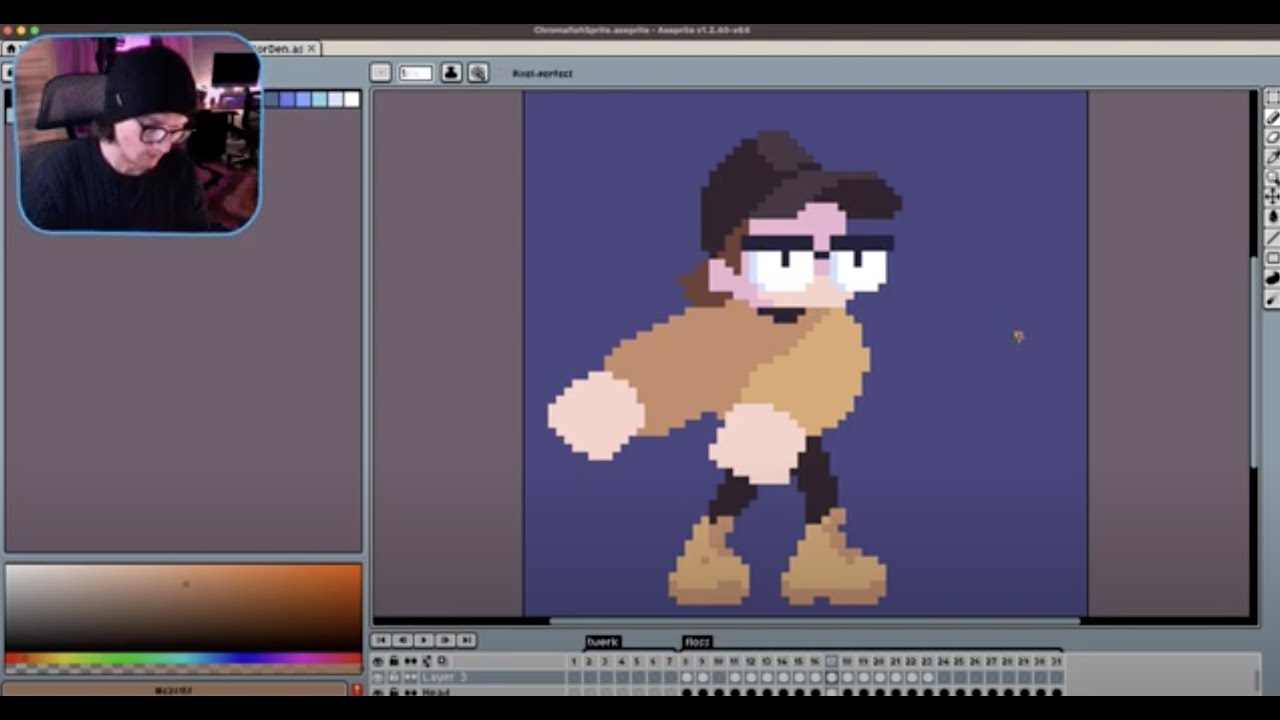Select frame 17 in timeline header

831,661
